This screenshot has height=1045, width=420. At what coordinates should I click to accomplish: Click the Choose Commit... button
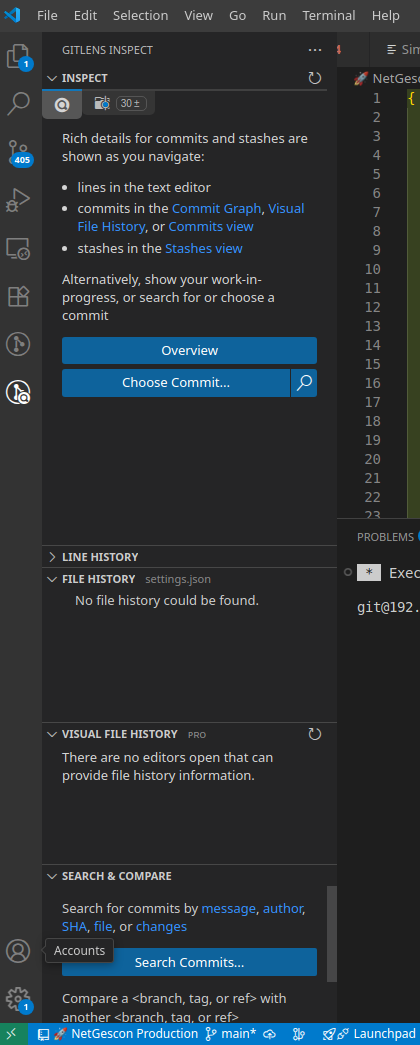click(176, 383)
